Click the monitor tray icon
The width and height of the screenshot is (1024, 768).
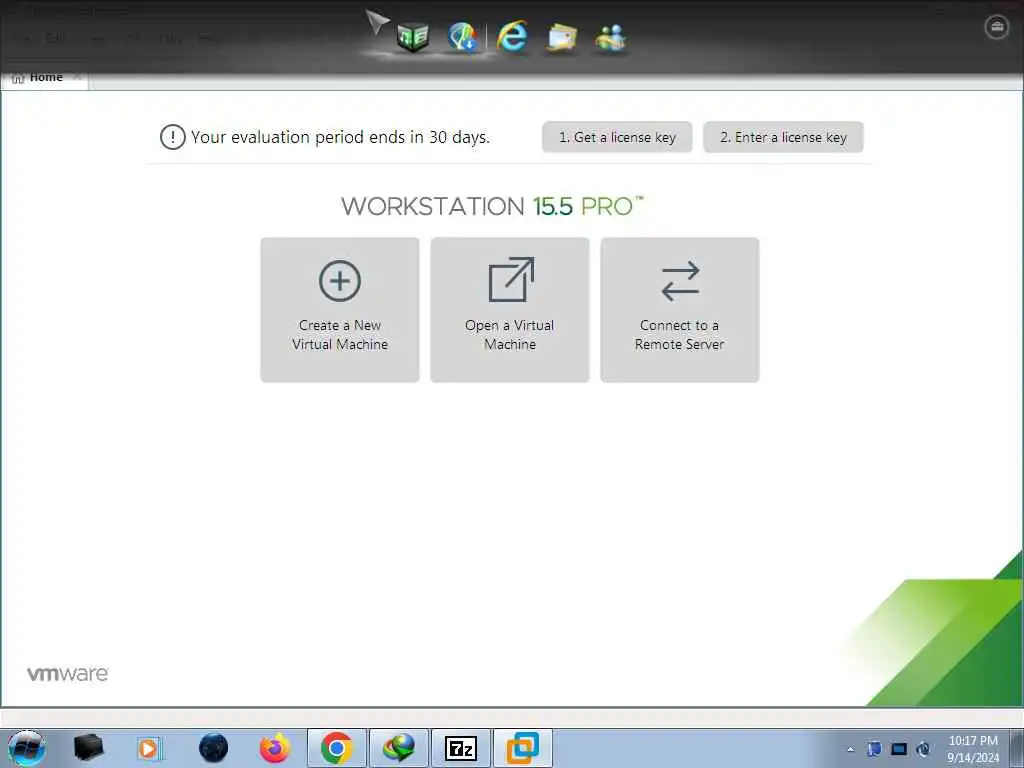tap(899, 749)
